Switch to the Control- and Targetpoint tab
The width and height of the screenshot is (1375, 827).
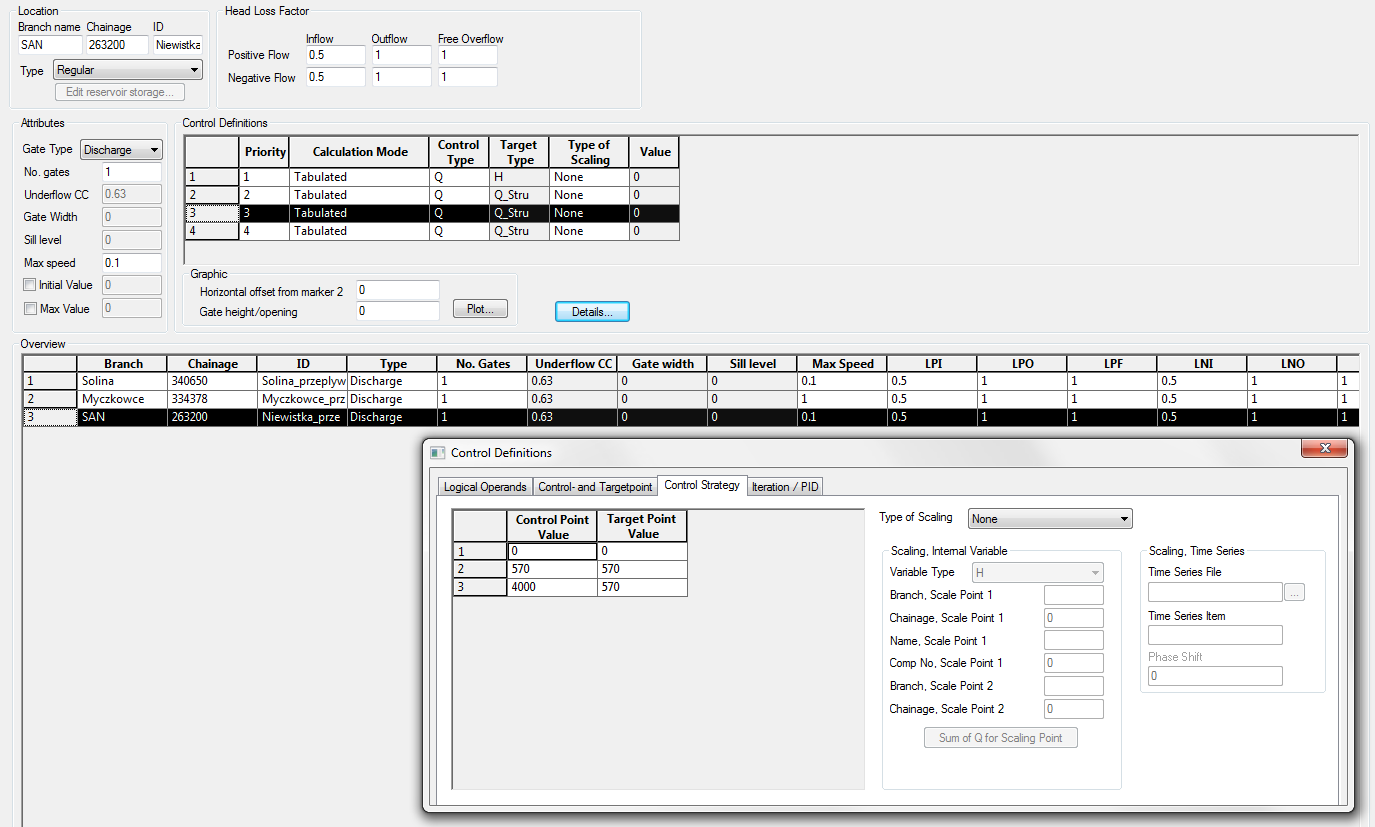click(595, 487)
